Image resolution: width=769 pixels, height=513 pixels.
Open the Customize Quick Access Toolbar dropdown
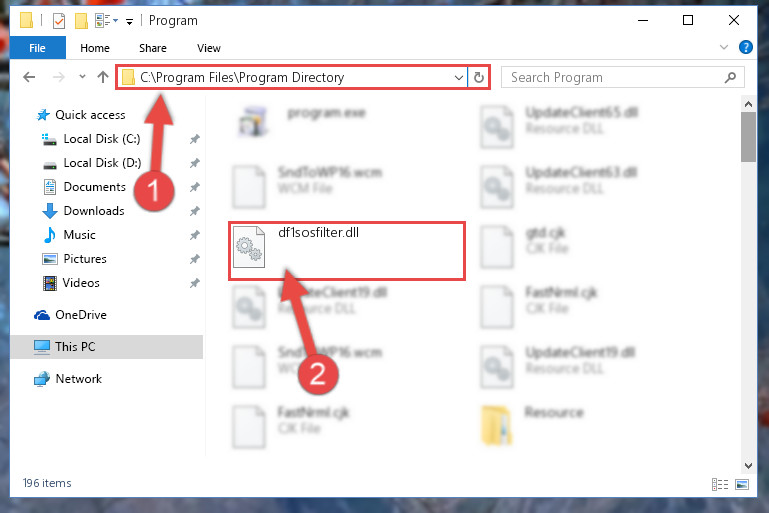129,22
